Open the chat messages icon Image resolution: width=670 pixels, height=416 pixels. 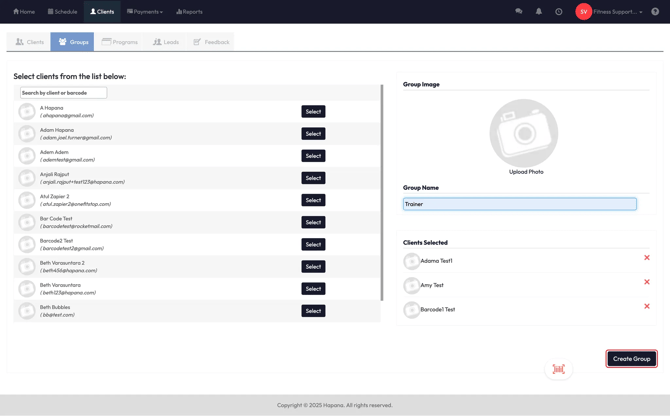coord(518,12)
